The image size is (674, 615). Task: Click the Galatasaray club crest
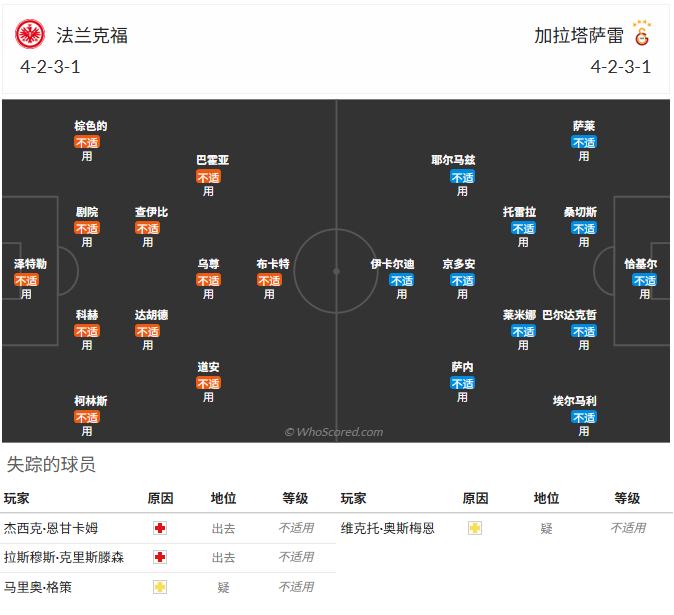tap(642, 35)
